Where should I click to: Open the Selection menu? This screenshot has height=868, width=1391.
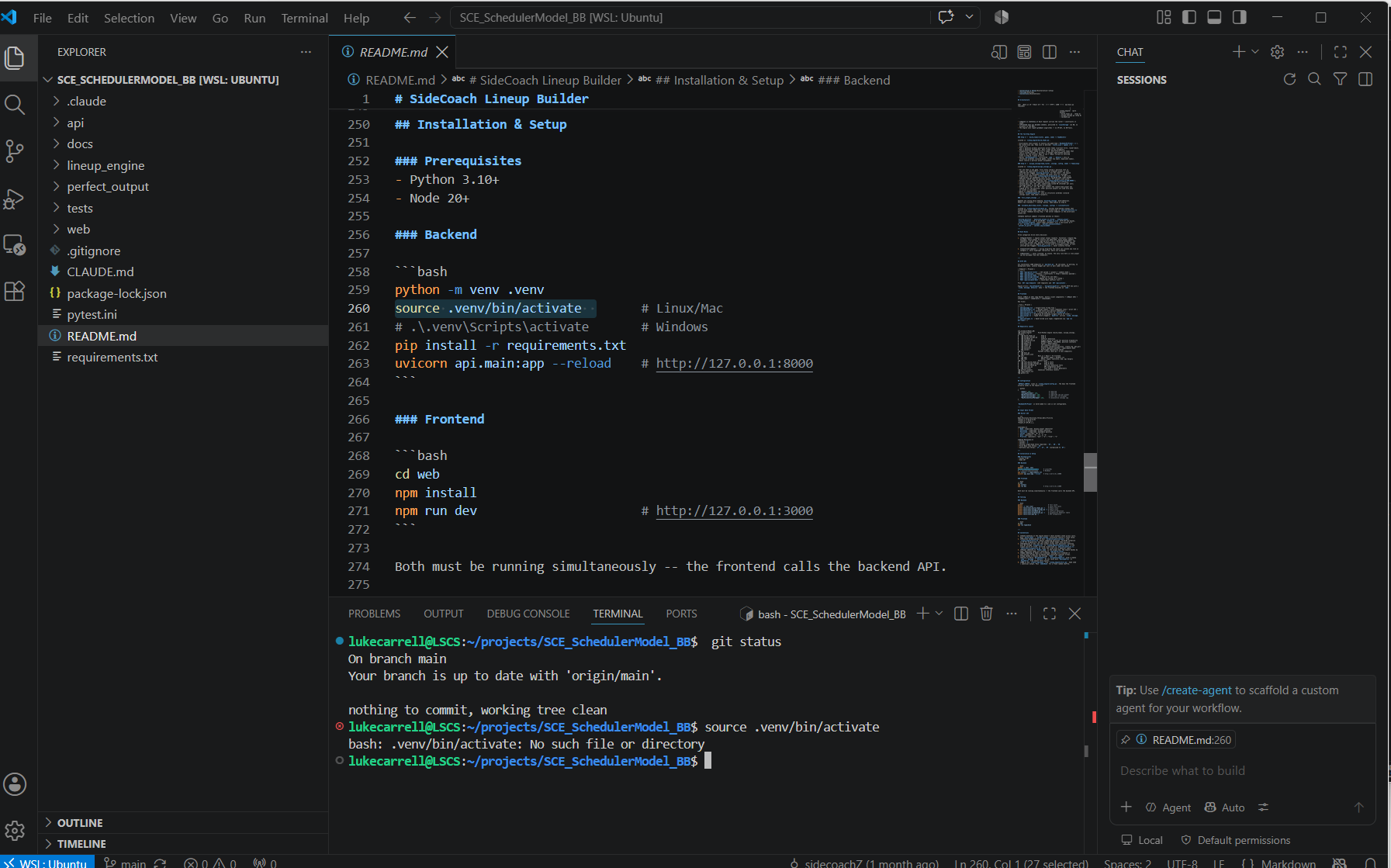pos(129,18)
